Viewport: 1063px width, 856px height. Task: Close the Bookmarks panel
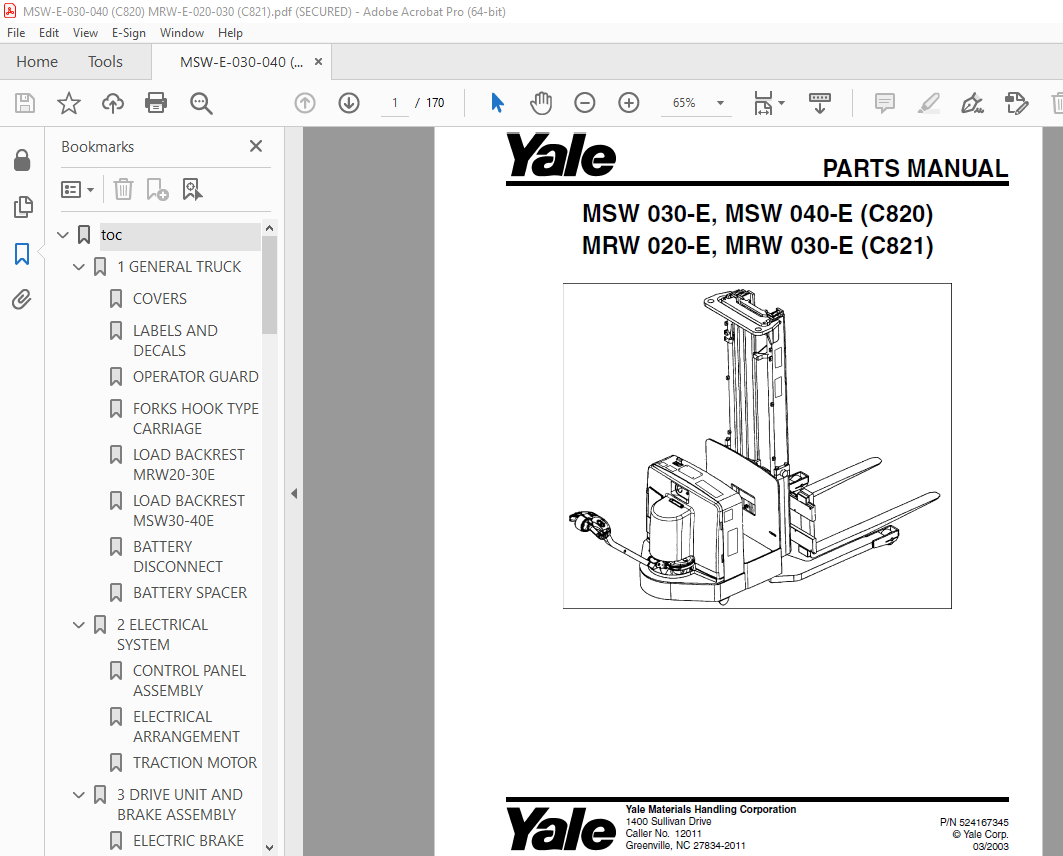click(x=256, y=146)
